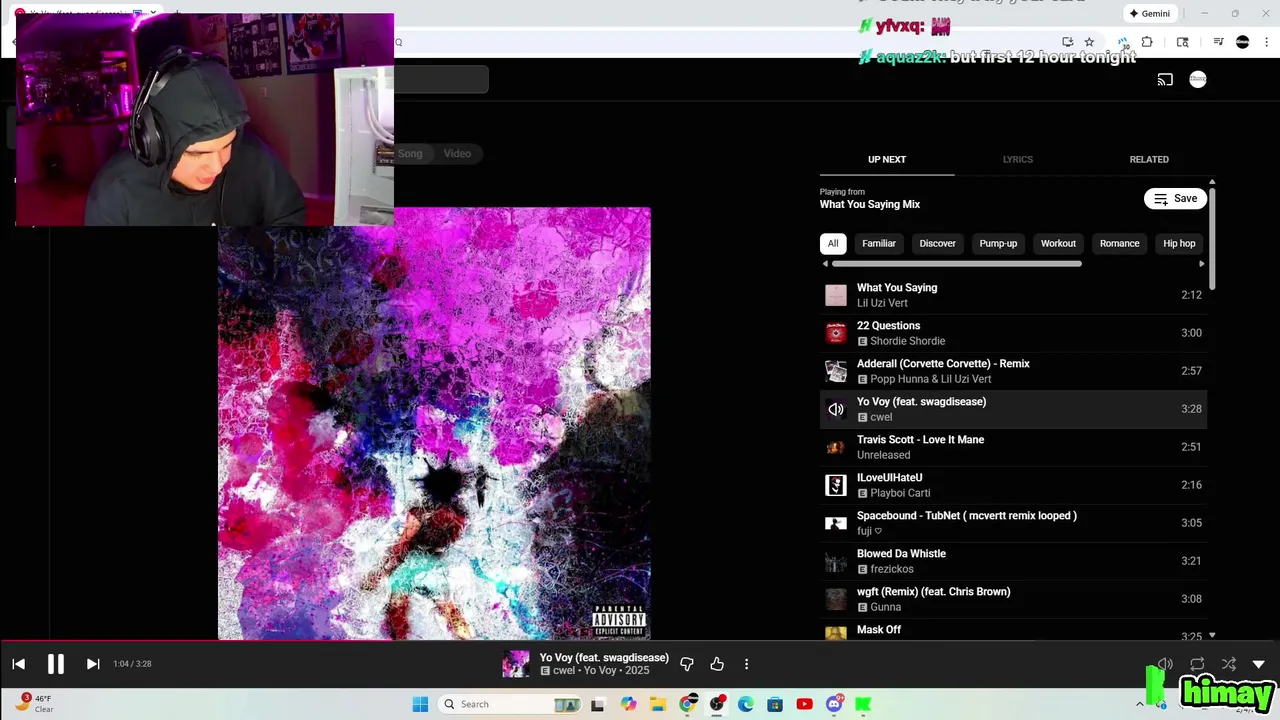This screenshot has width=1280, height=720.
Task: Play wgft (Remix) feat. Chris Brown
Action: (1013, 599)
